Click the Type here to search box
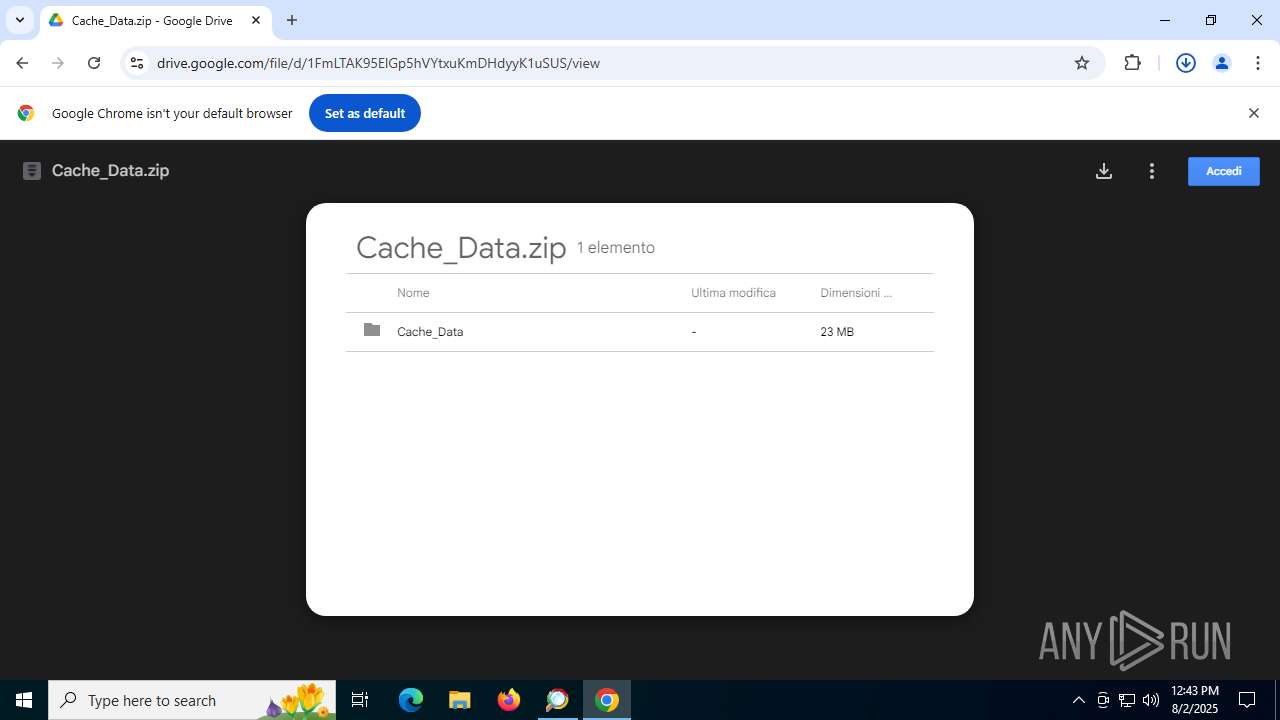 (x=192, y=700)
